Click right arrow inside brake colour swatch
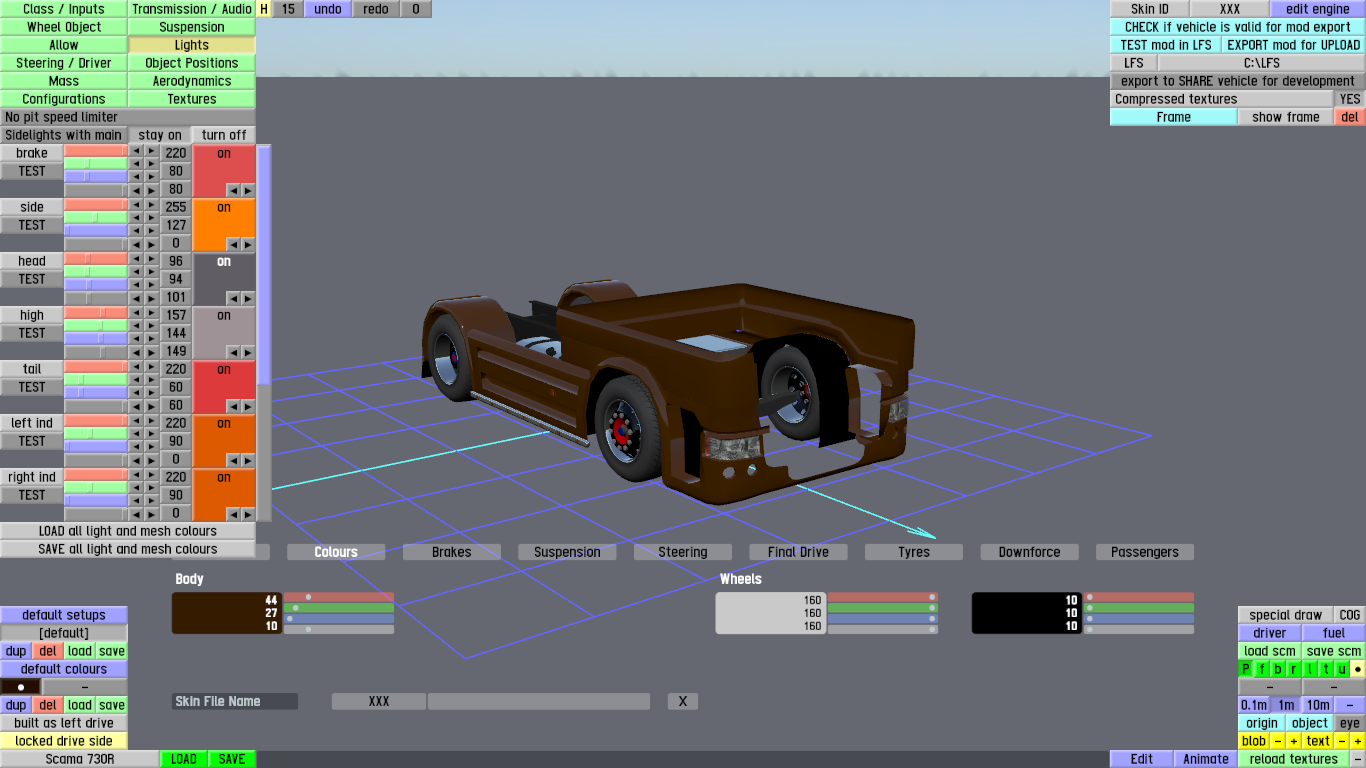 click(x=247, y=190)
